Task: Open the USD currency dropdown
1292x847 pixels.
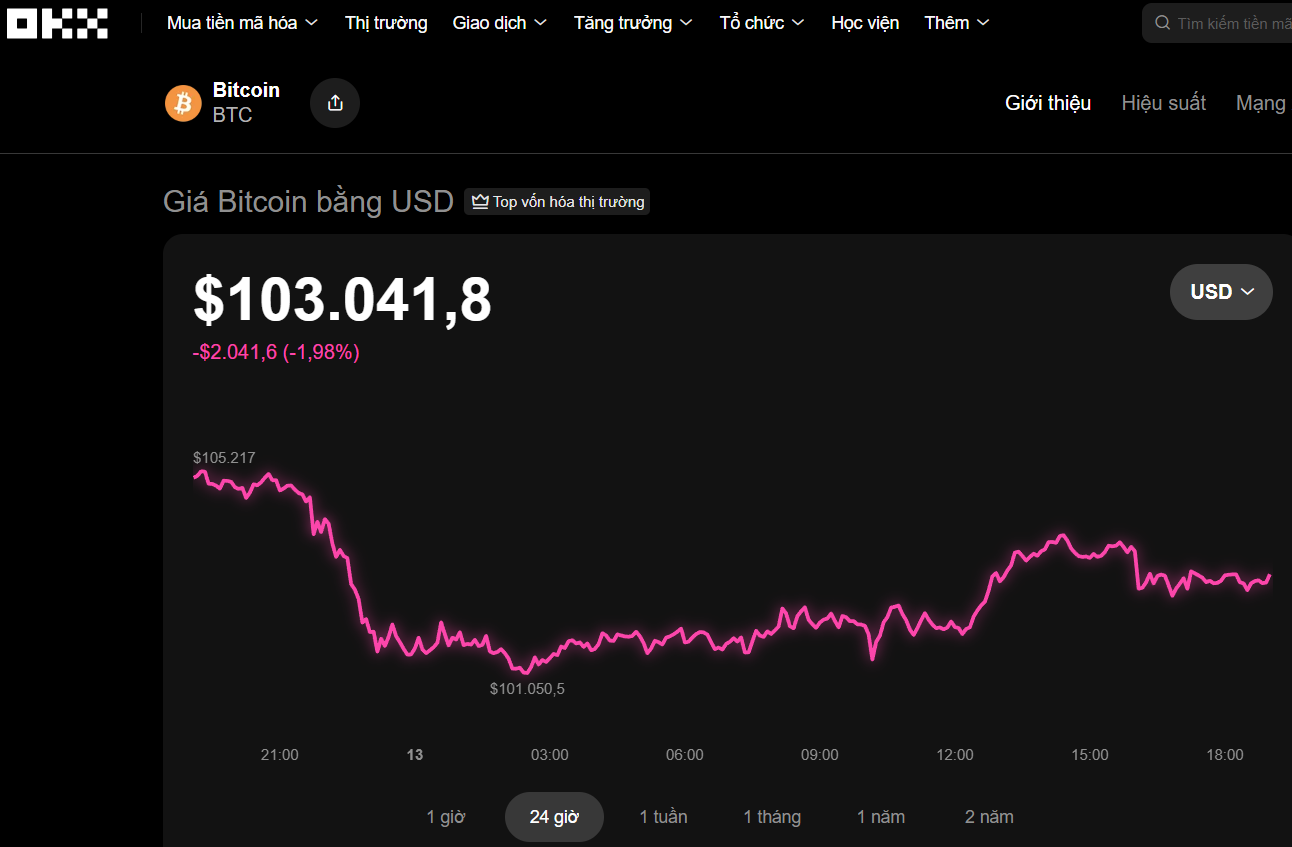Action: [x=1220, y=291]
